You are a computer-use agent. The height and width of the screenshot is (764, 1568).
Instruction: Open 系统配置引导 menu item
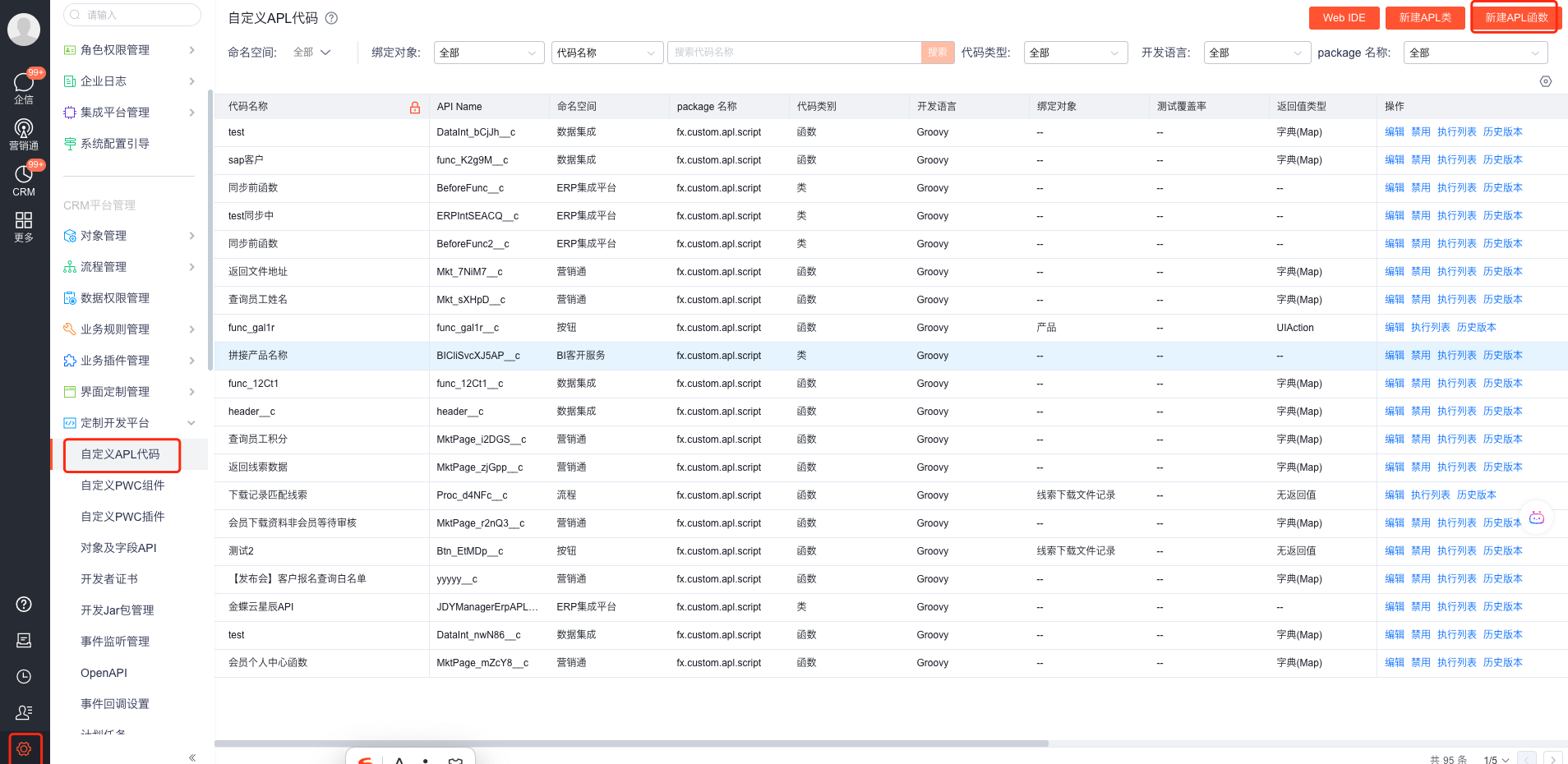115,144
